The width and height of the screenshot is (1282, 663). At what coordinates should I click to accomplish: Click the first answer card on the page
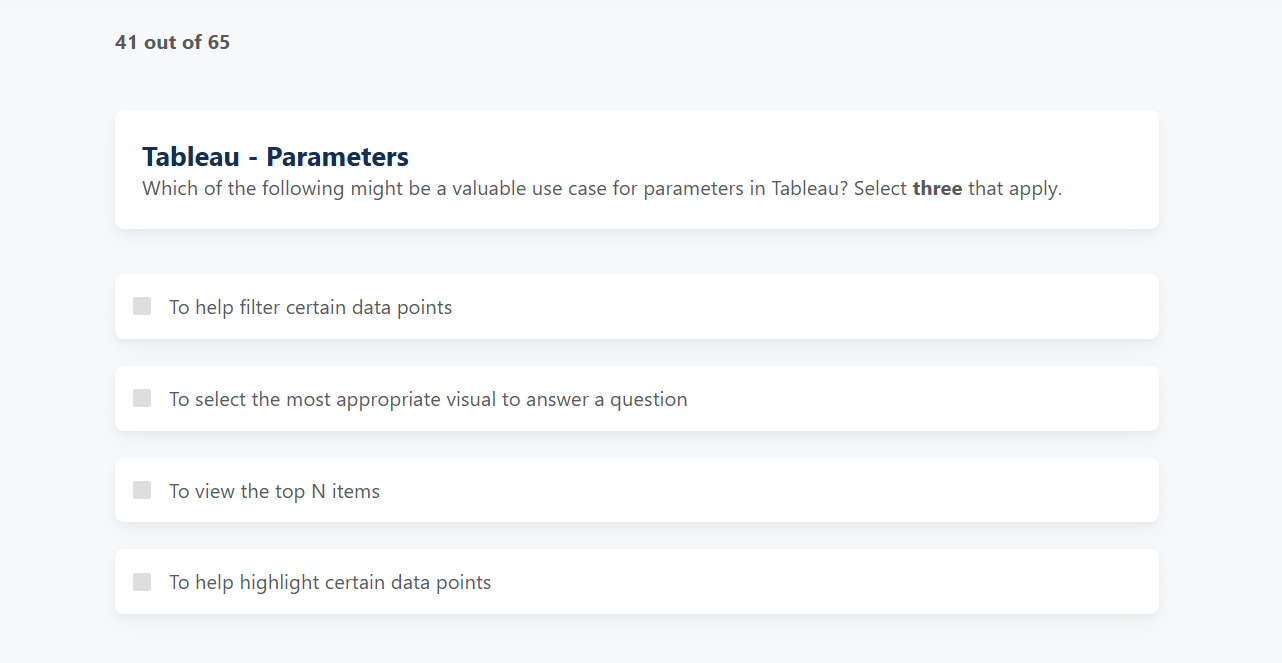(636, 306)
